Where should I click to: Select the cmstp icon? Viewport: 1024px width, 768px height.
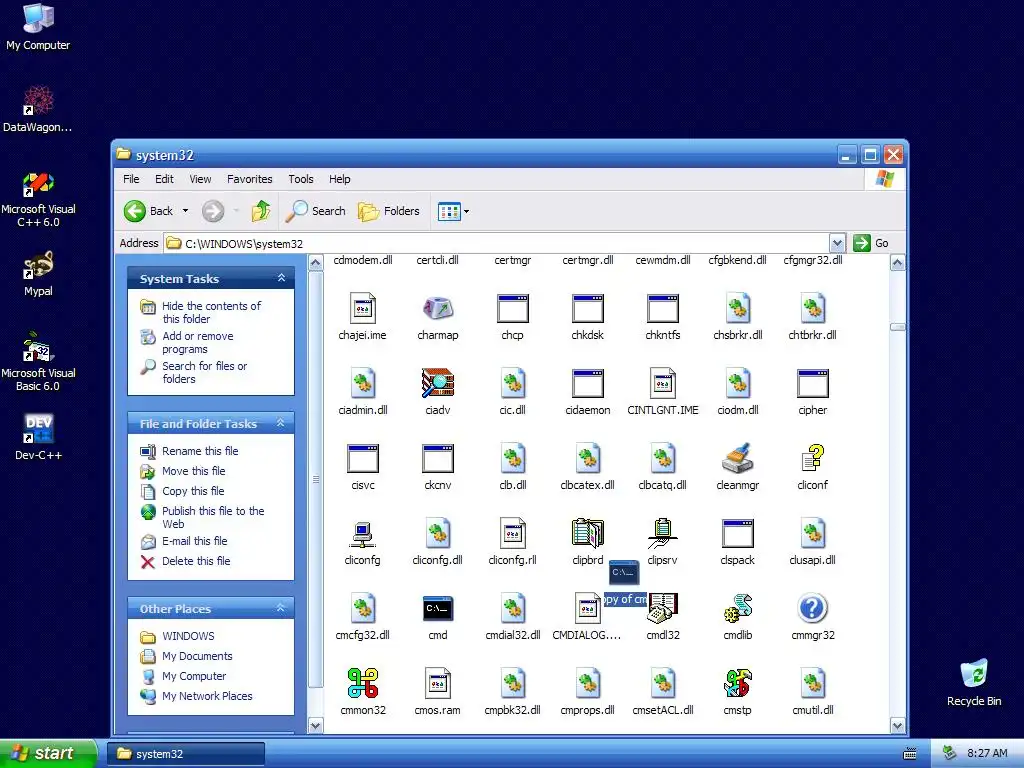pos(737,683)
